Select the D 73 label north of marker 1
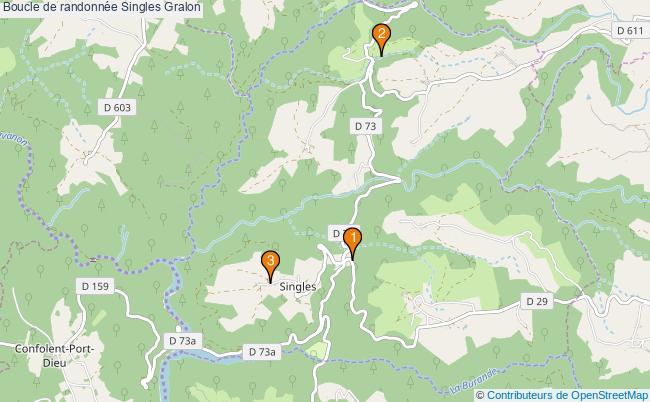The height and width of the screenshot is (402, 650). pyautogui.click(x=365, y=126)
